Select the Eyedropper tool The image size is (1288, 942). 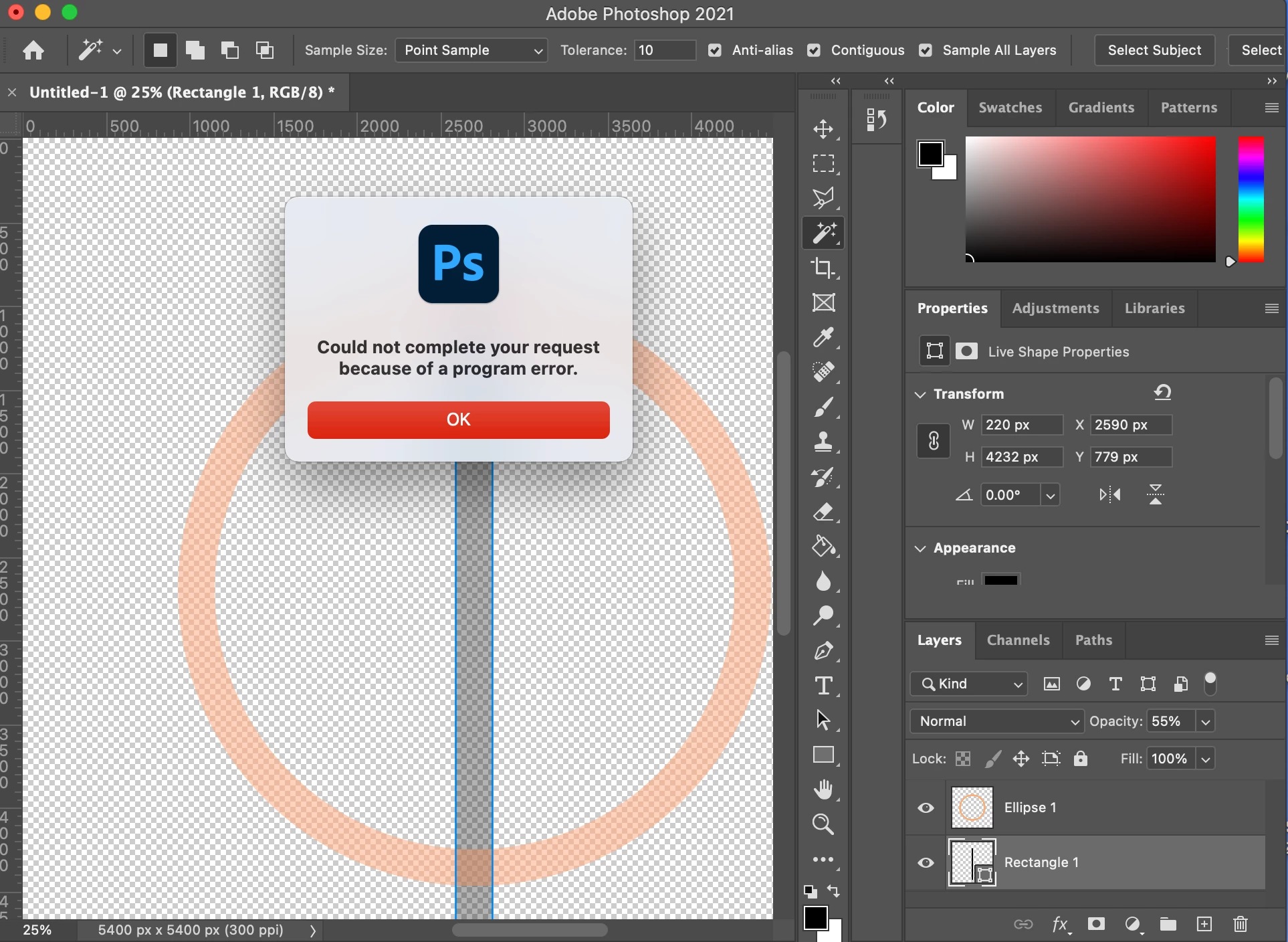[823, 337]
